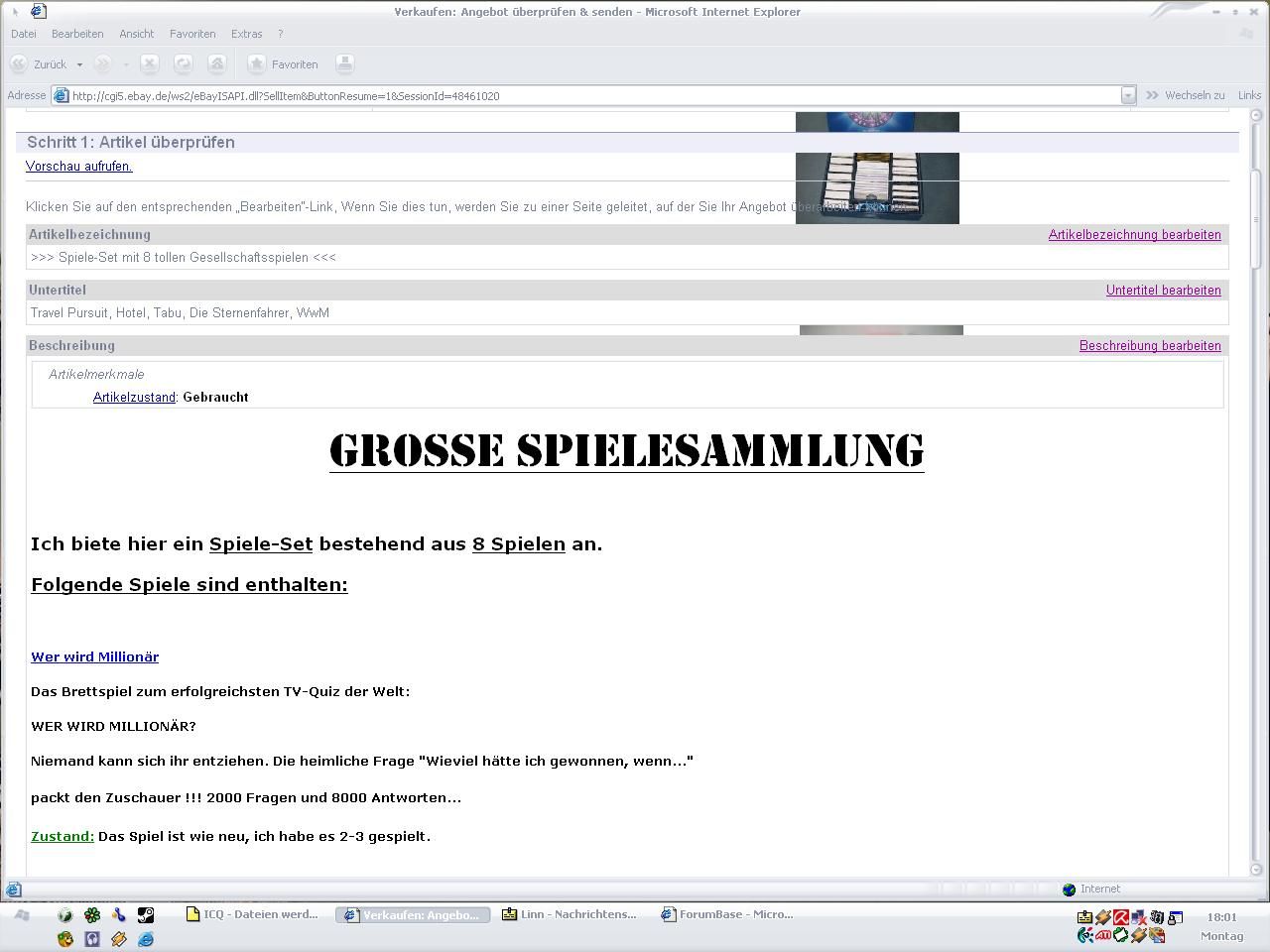This screenshot has height=952, width=1270.
Task: Switch to Verkaufen: Angebo... taskbar window
Action: coord(413,914)
